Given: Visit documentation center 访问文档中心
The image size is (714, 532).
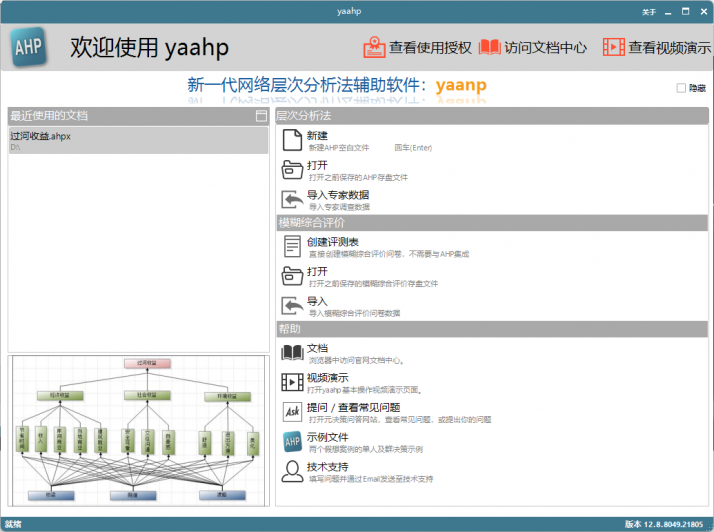Looking at the screenshot, I should point(545,47).
